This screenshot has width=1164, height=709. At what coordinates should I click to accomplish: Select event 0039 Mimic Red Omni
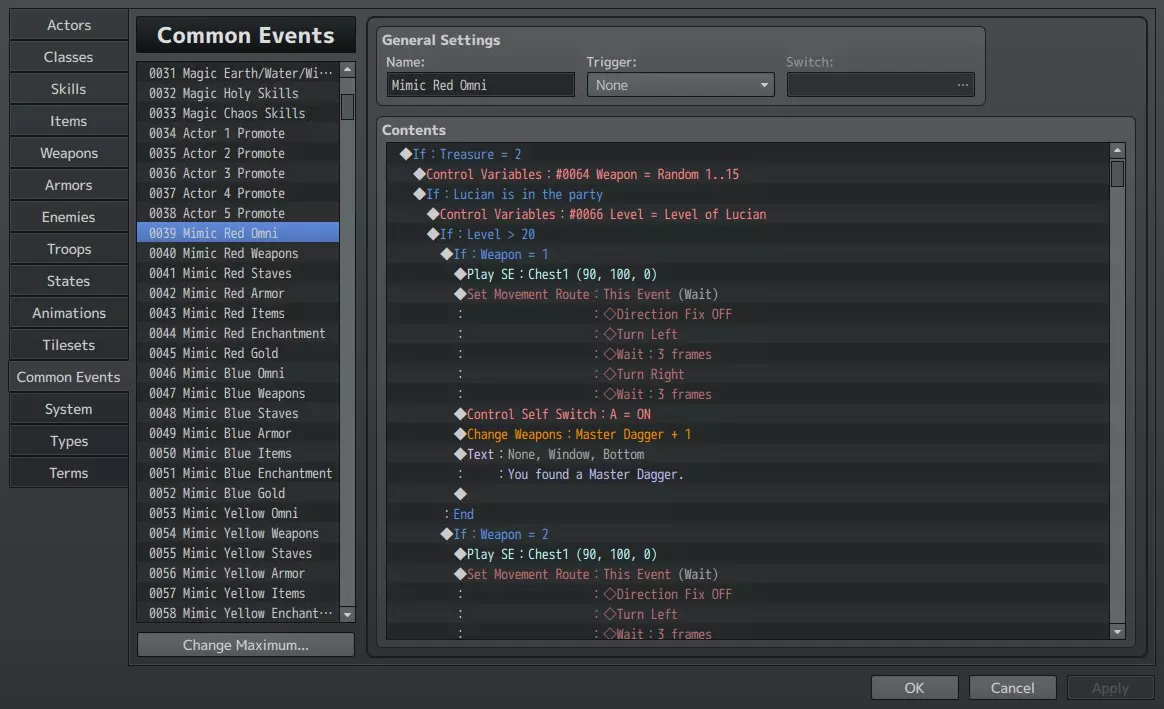pos(238,233)
